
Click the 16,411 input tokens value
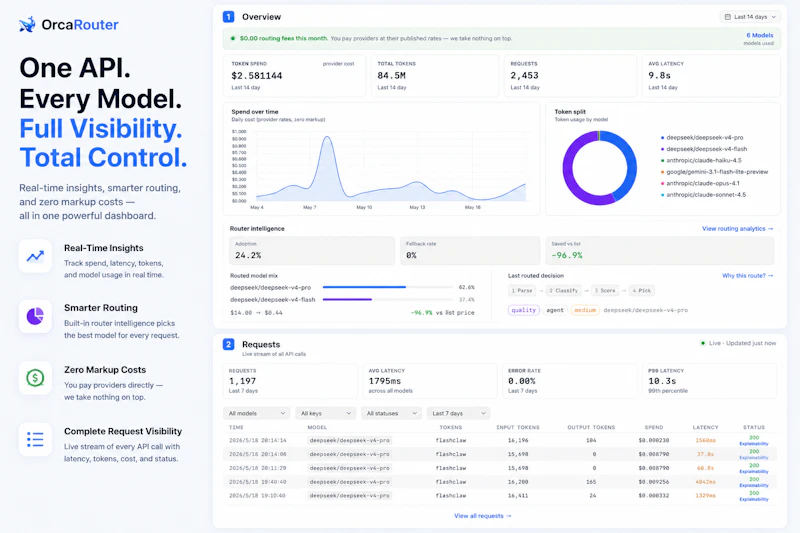point(518,495)
